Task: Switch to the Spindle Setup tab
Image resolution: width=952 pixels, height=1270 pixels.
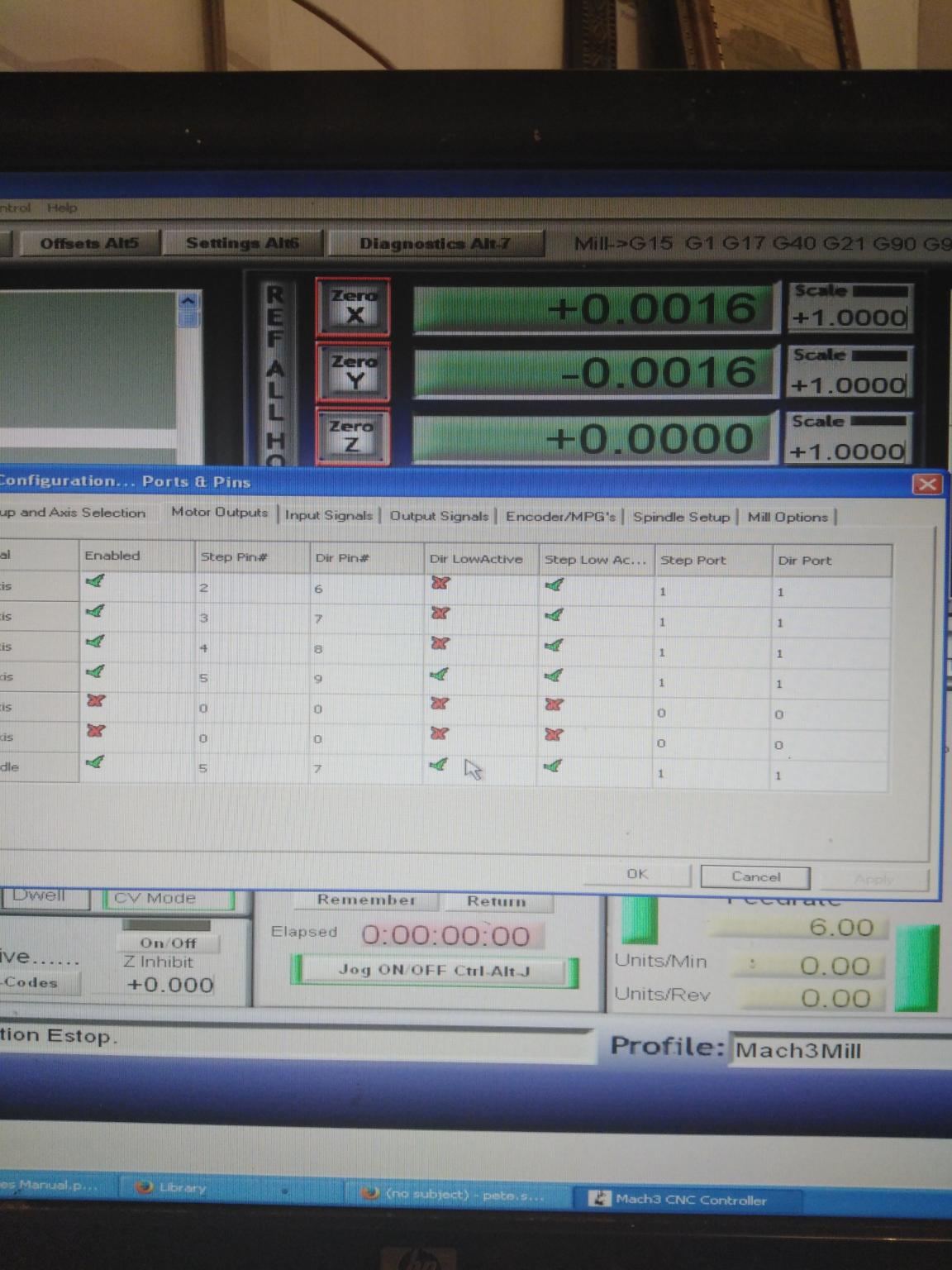Action: (x=681, y=517)
